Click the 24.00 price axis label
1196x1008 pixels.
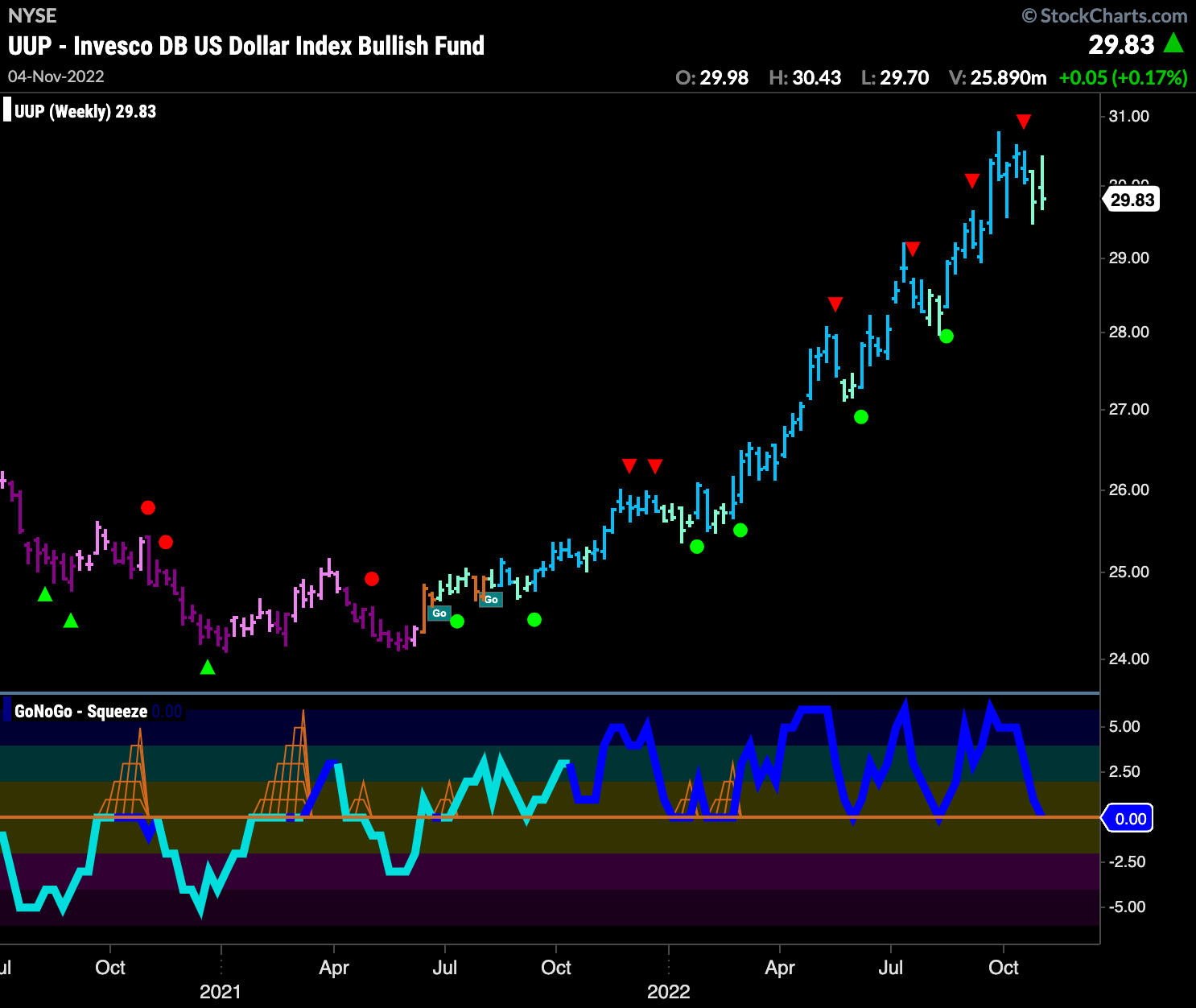pyautogui.click(x=1129, y=659)
